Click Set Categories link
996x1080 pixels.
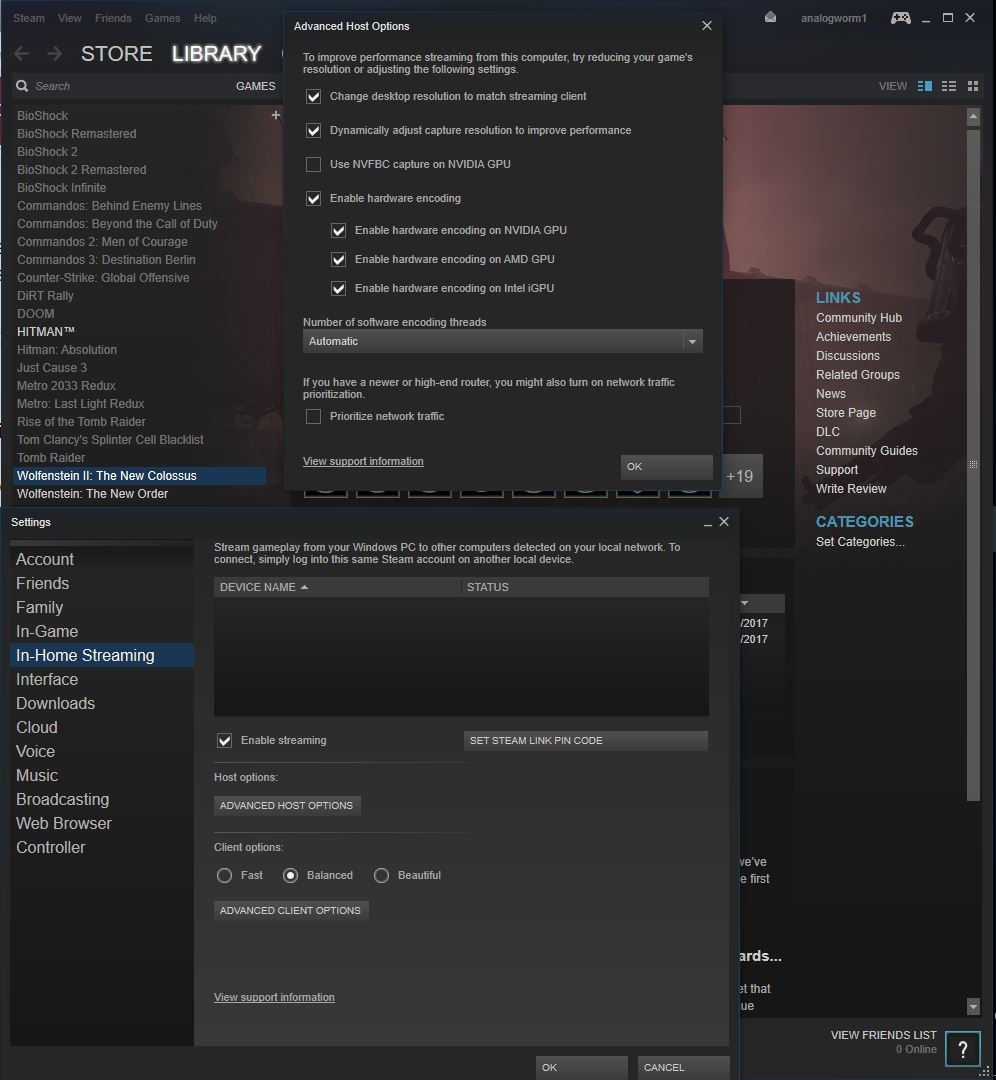click(x=860, y=542)
